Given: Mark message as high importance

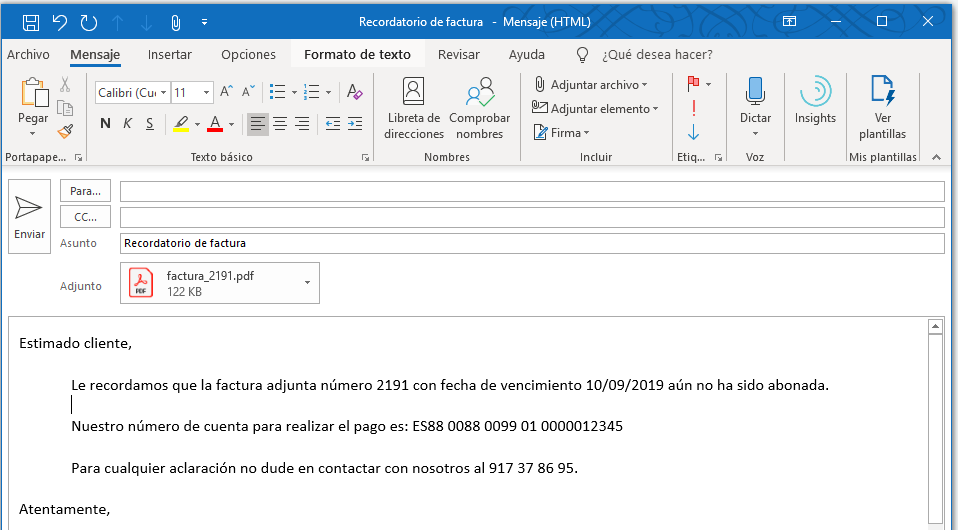Looking at the screenshot, I should point(693,108).
